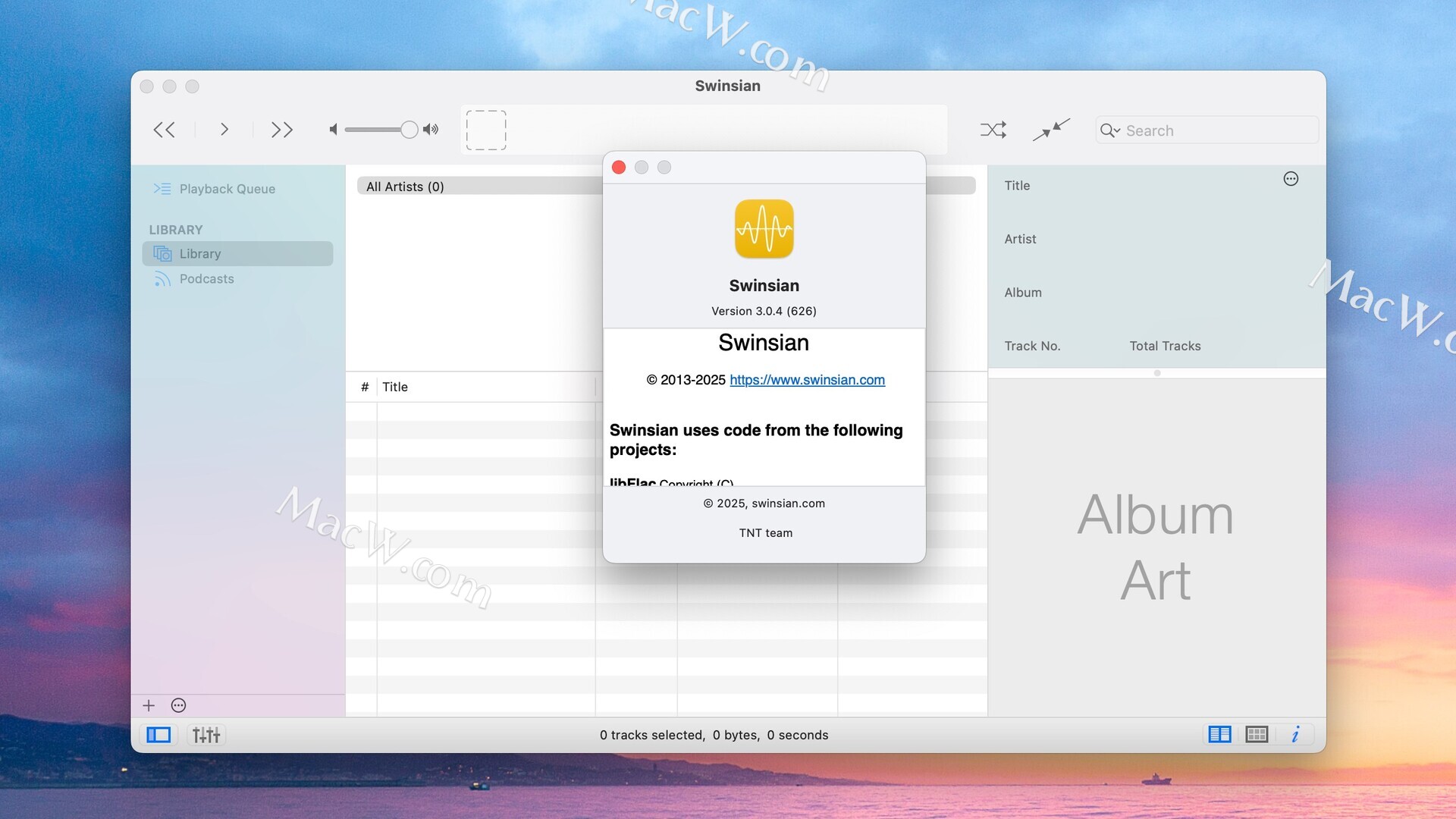Click the previous track rewind button
The height and width of the screenshot is (819, 1456).
point(164,130)
